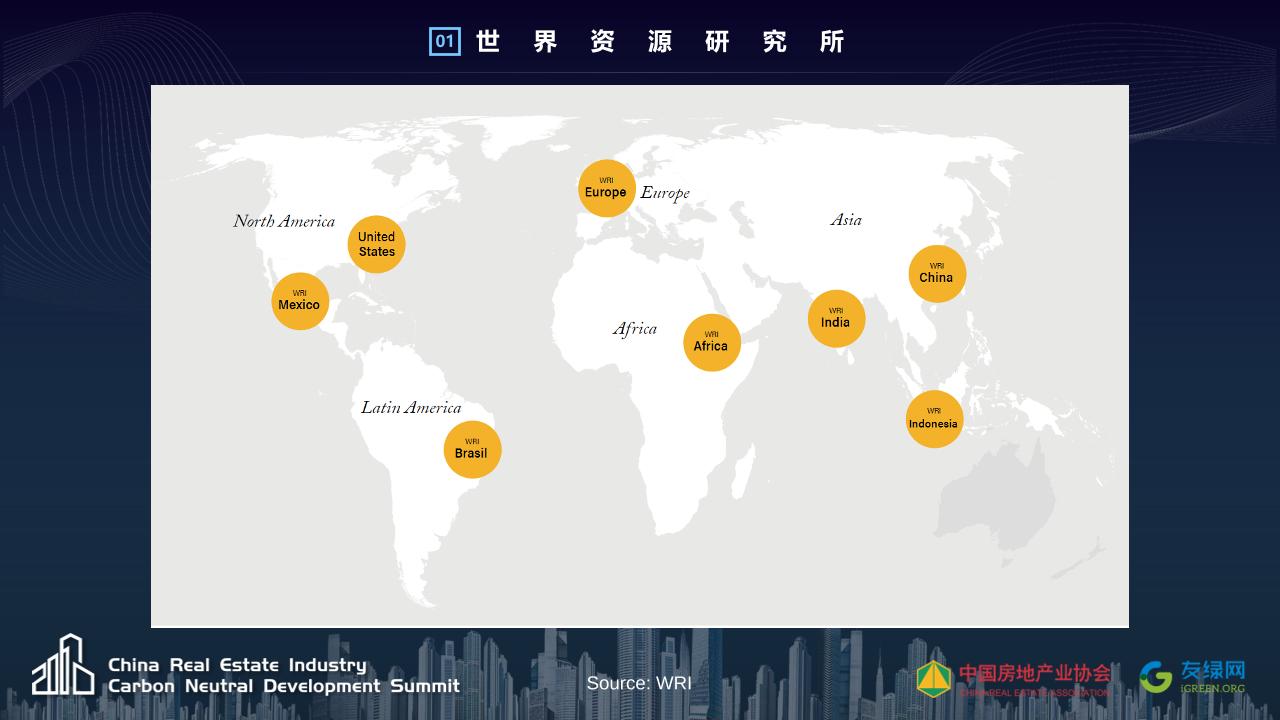
Task: Click the boxed 01 section number
Action: click(445, 42)
